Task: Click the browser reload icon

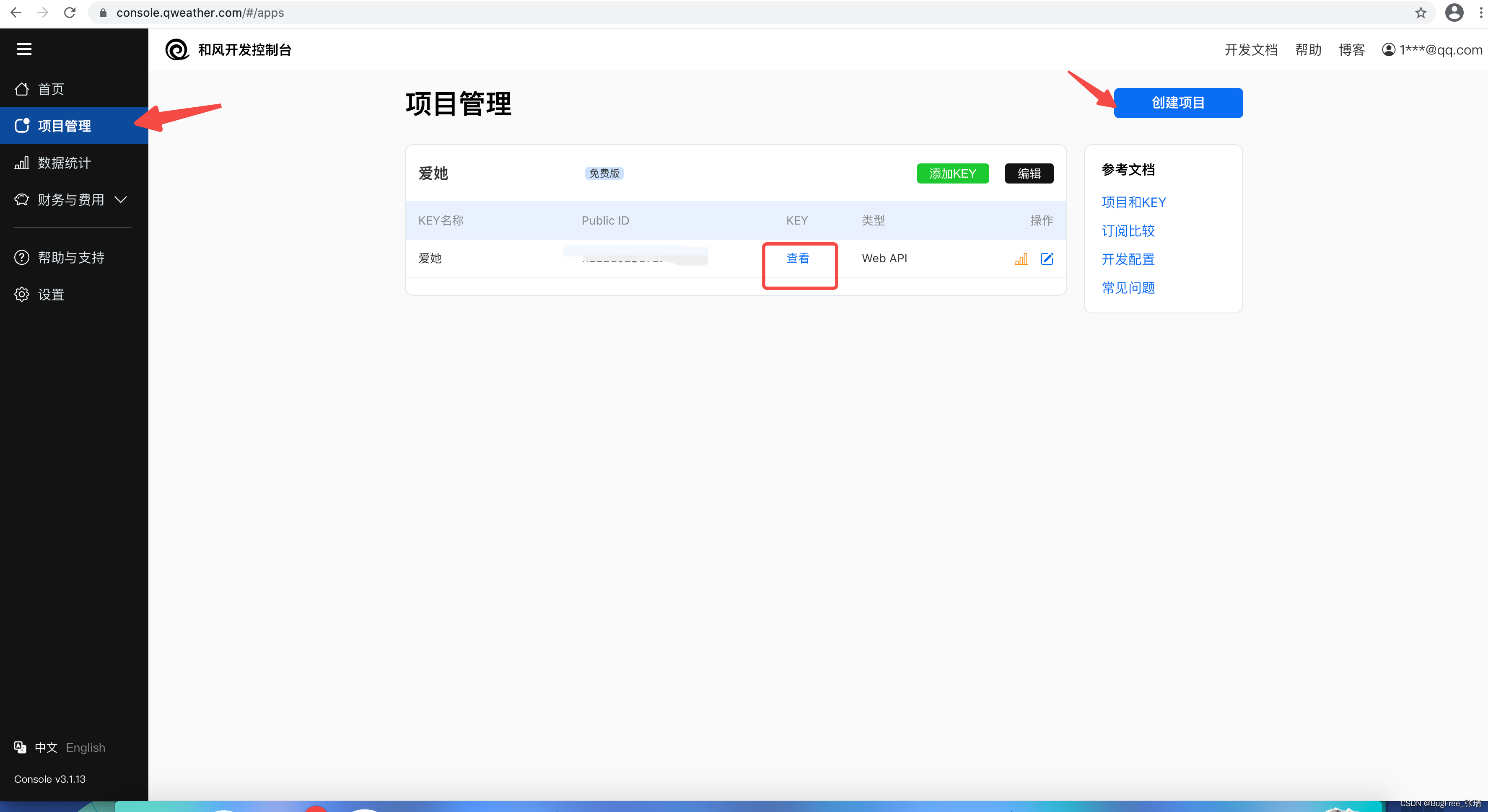Action: [x=70, y=13]
